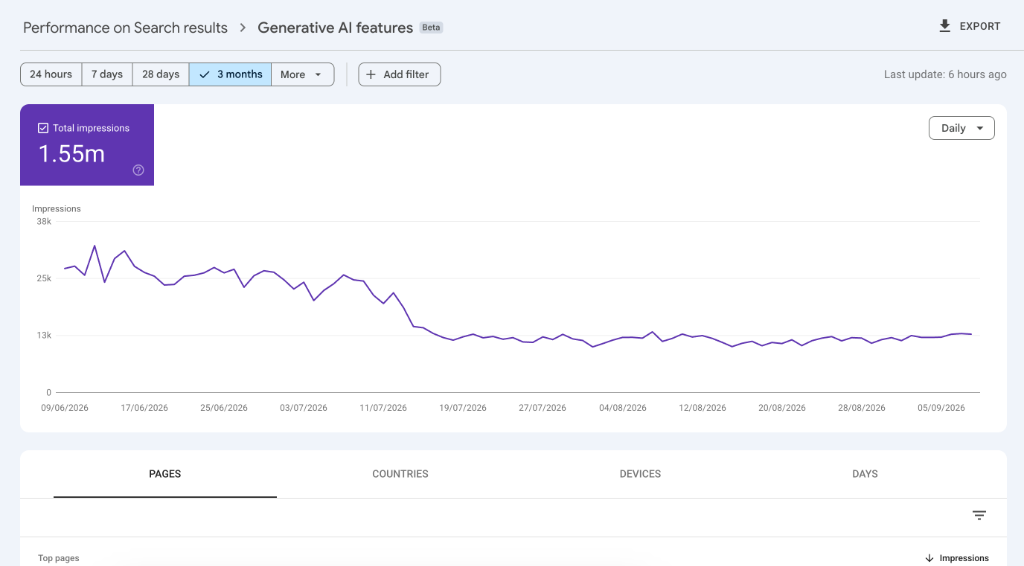Switch to the Pages tab
Viewport: 1024px width, 566px height.
[x=165, y=474]
